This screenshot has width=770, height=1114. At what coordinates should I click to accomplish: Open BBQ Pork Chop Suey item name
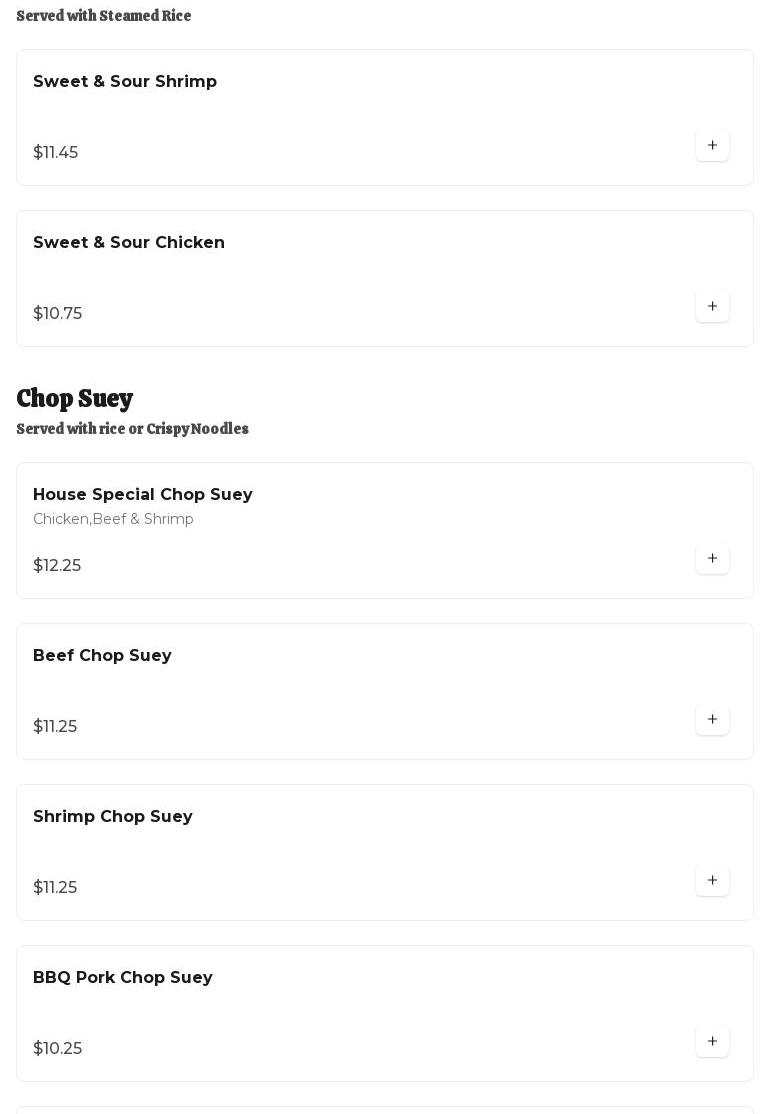coord(123,978)
